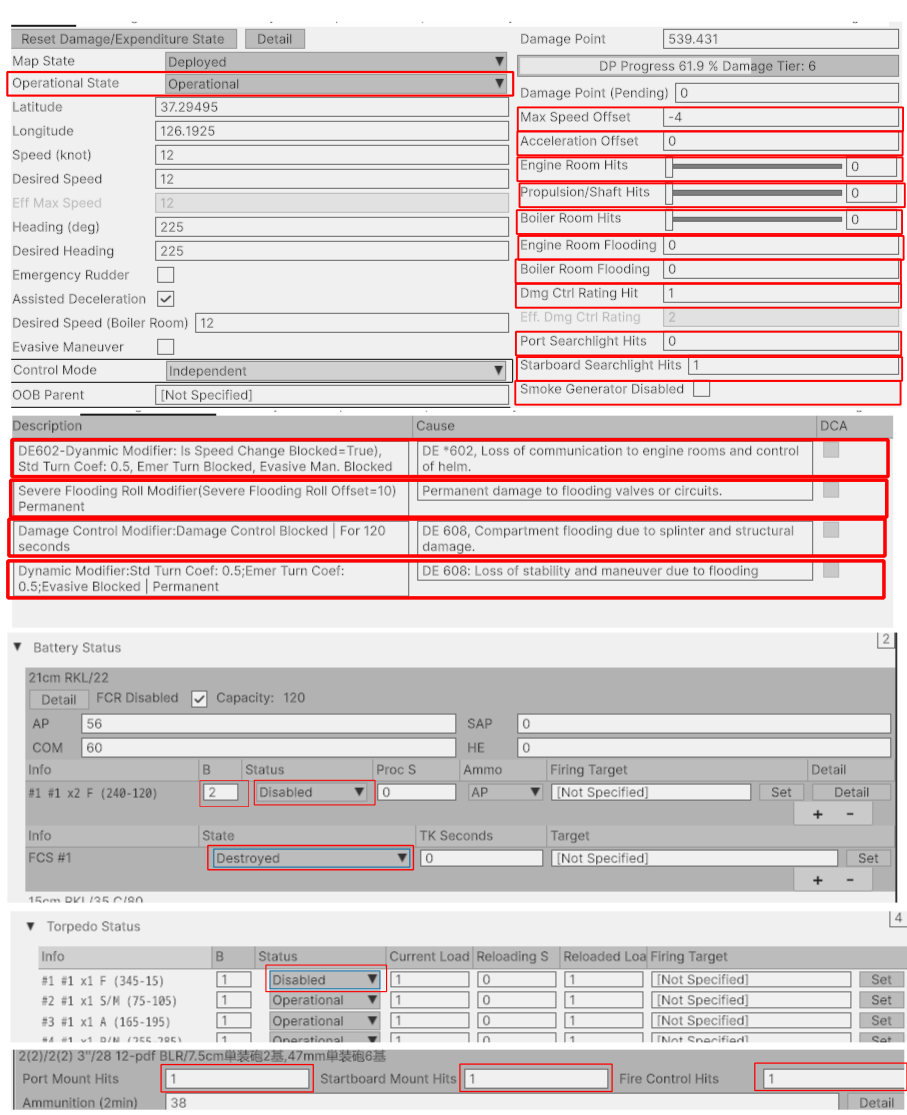Viewport: 907px width, 1115px height.
Task: Adjust the Boiler Room Hits slider
Action: 754,219
